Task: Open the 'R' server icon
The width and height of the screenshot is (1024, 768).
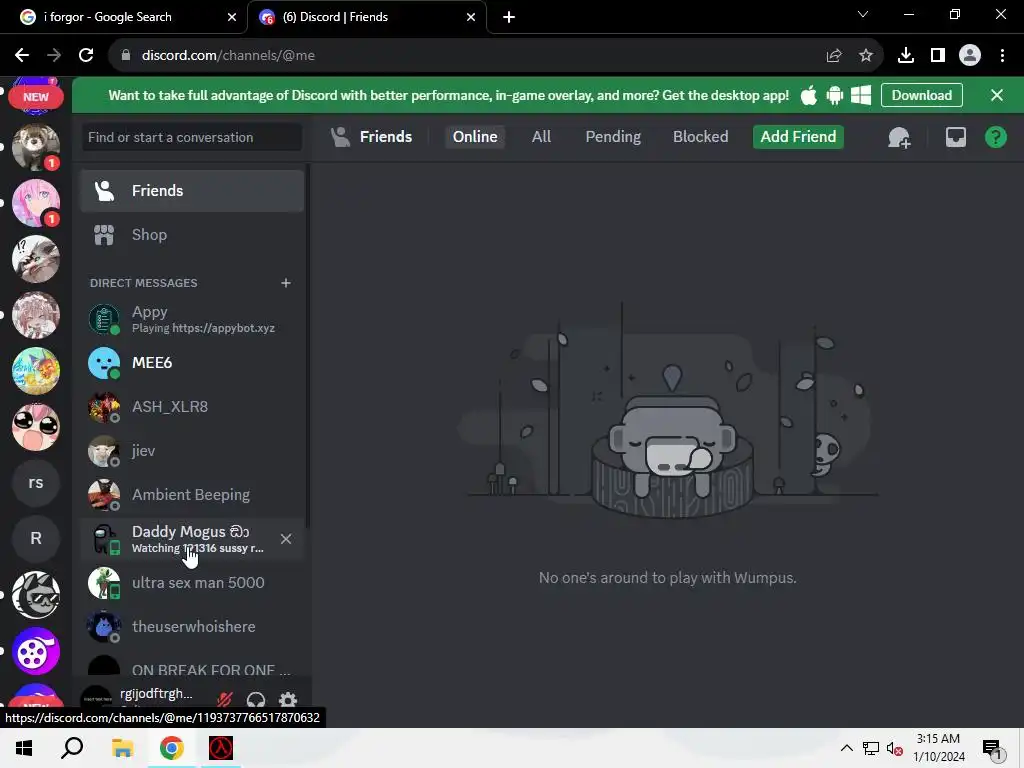Action: tap(36, 538)
